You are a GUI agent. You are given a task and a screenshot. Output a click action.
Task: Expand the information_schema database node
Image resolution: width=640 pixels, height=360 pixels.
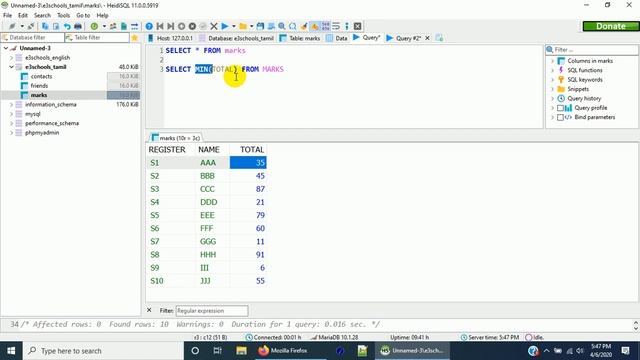click(x=11, y=104)
